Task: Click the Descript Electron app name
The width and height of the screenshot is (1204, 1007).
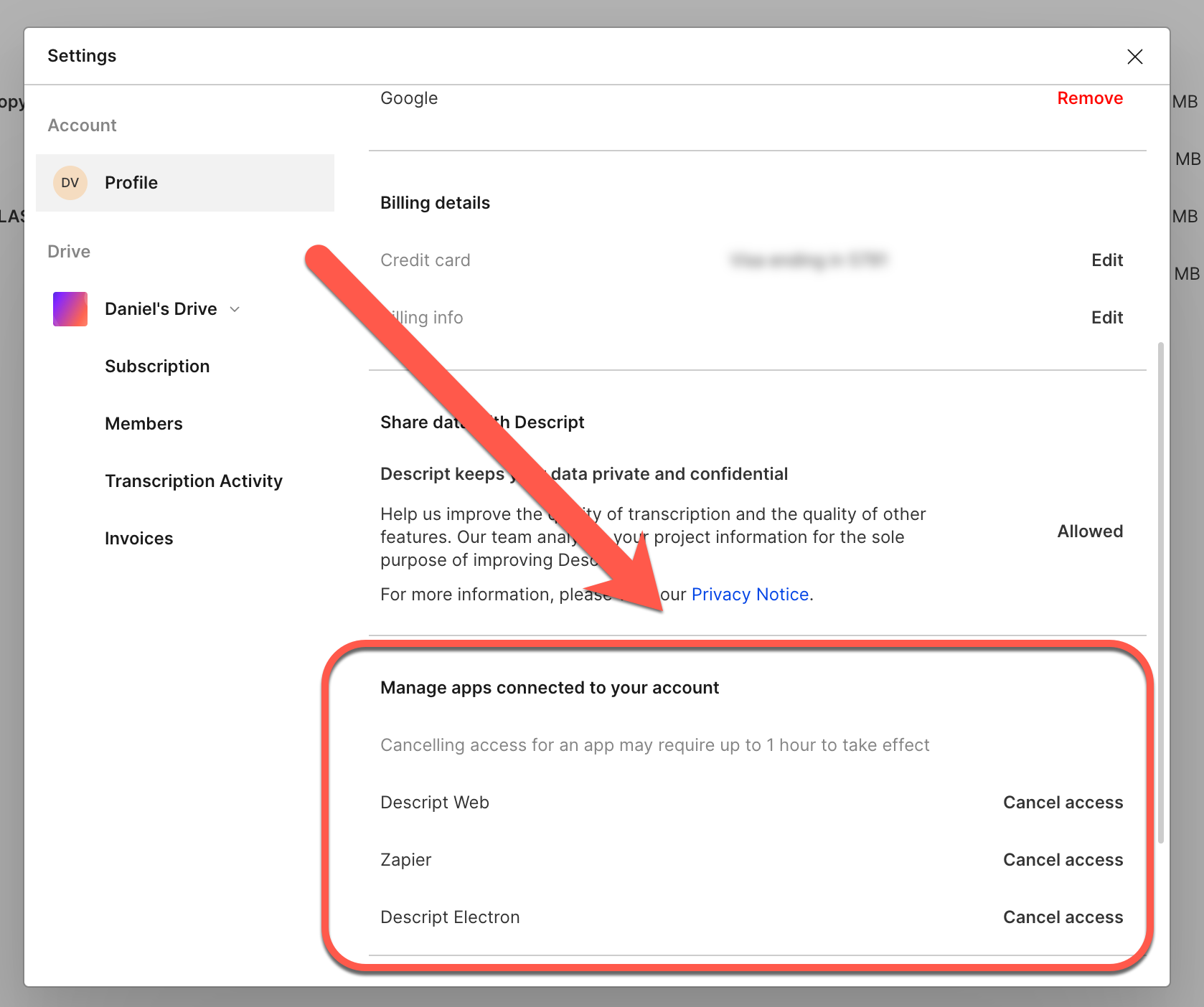Action: pos(450,917)
